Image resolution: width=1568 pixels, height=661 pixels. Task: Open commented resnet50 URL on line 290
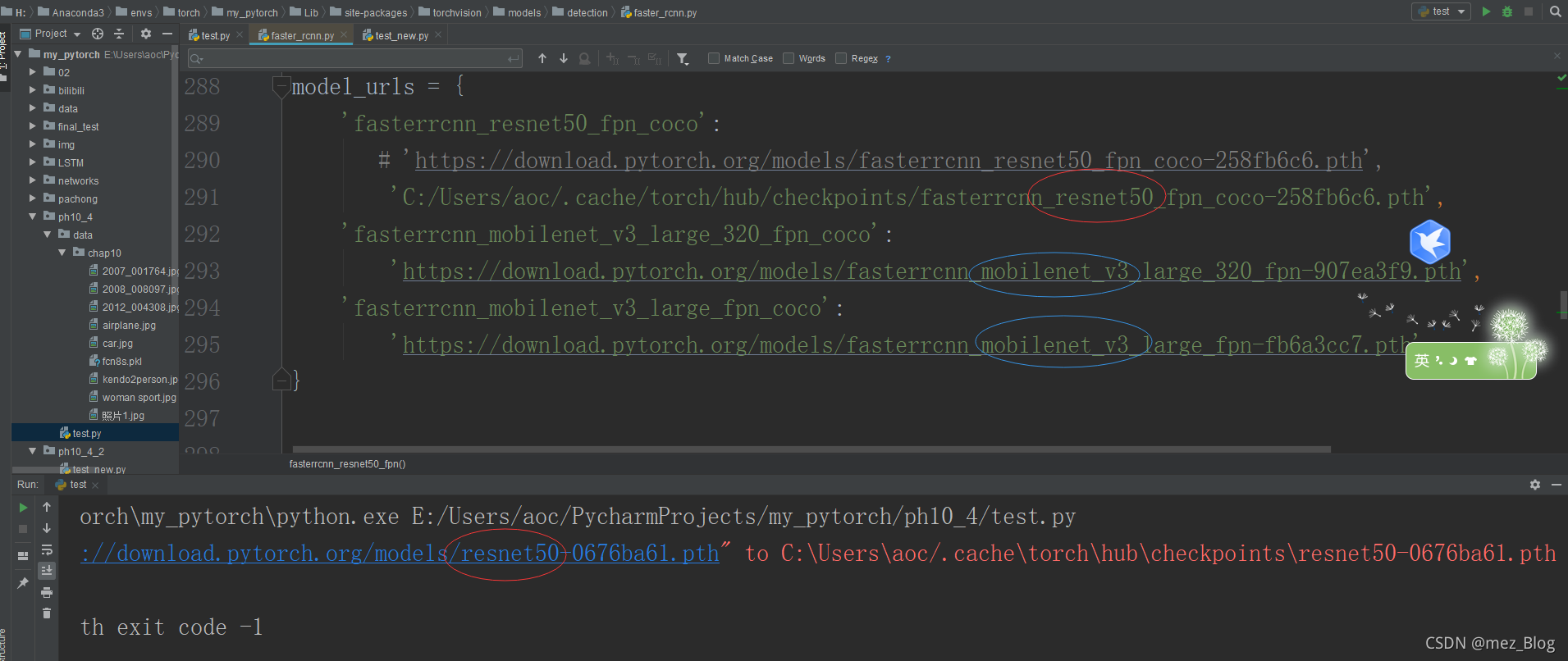pos(889,161)
